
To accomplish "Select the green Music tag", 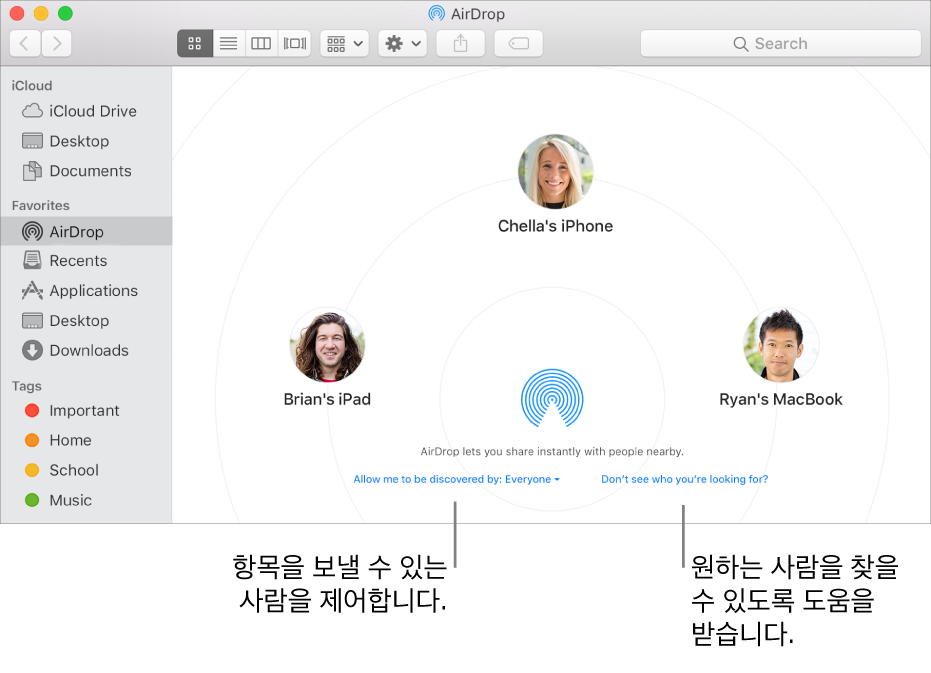I will 86,500.
